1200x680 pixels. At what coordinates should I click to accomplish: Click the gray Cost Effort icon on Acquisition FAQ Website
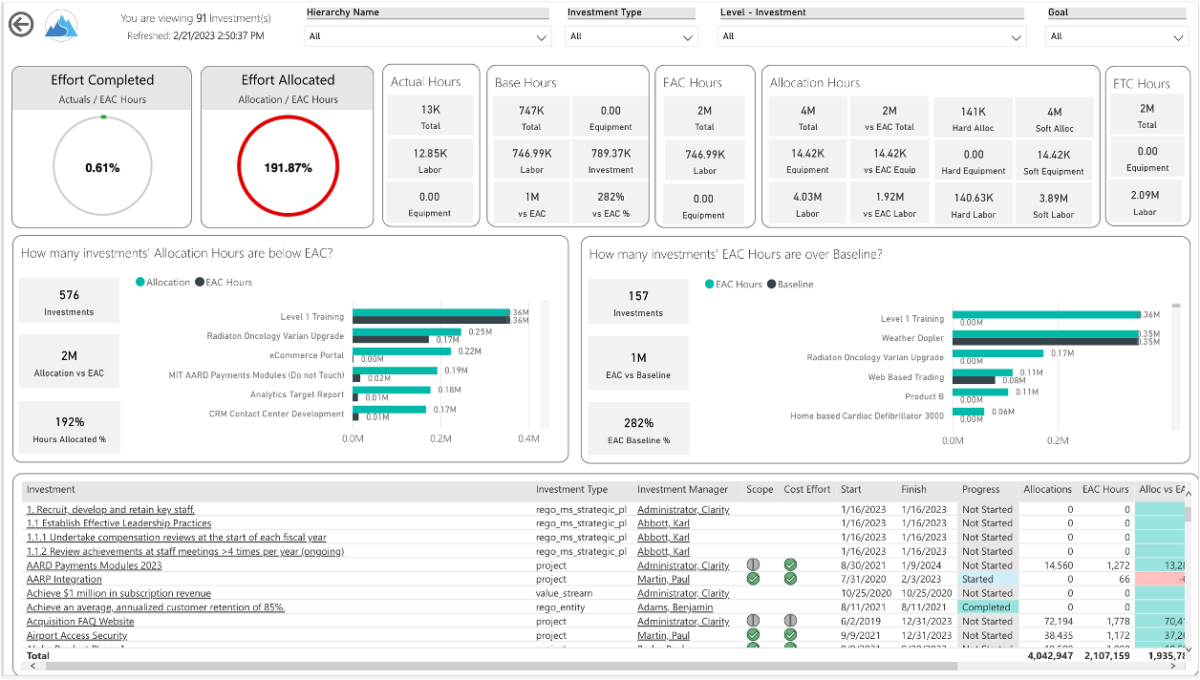[790, 621]
